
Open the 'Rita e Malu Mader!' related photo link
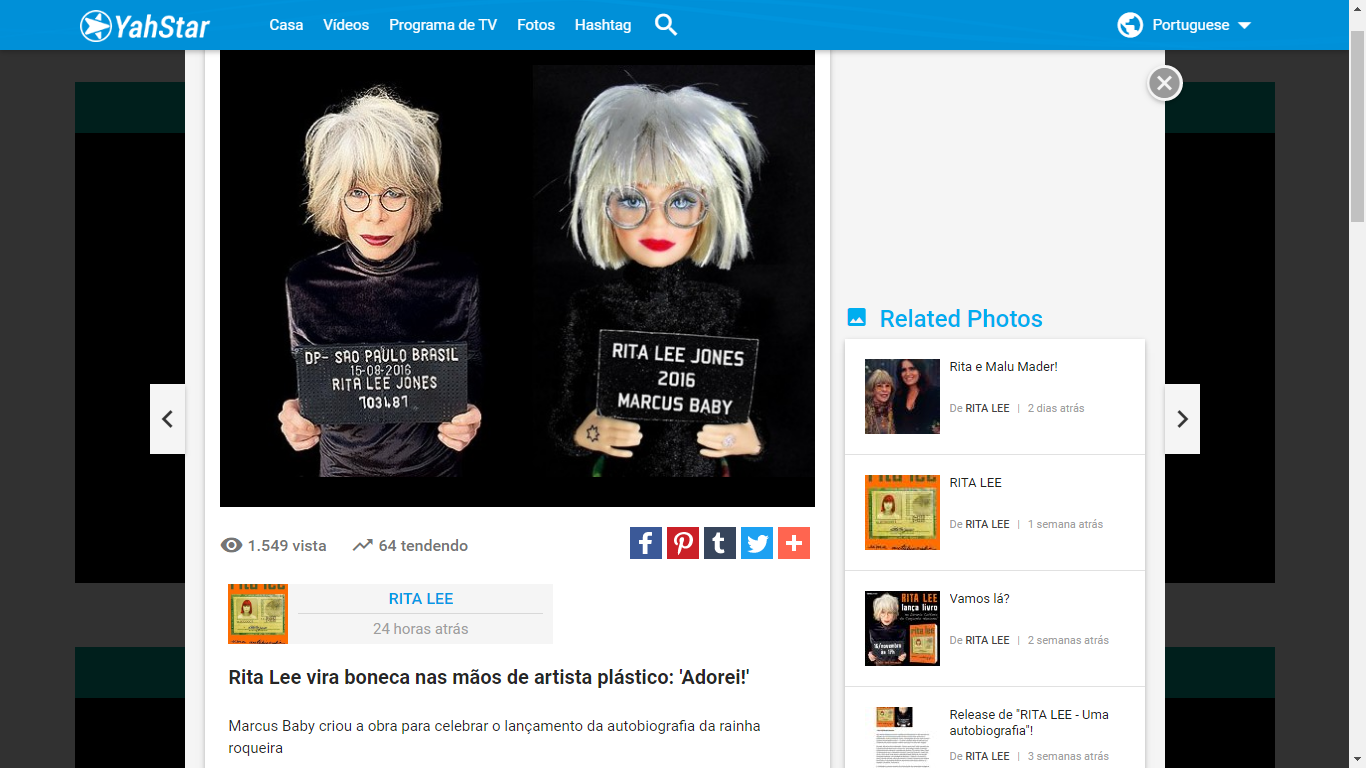1004,367
